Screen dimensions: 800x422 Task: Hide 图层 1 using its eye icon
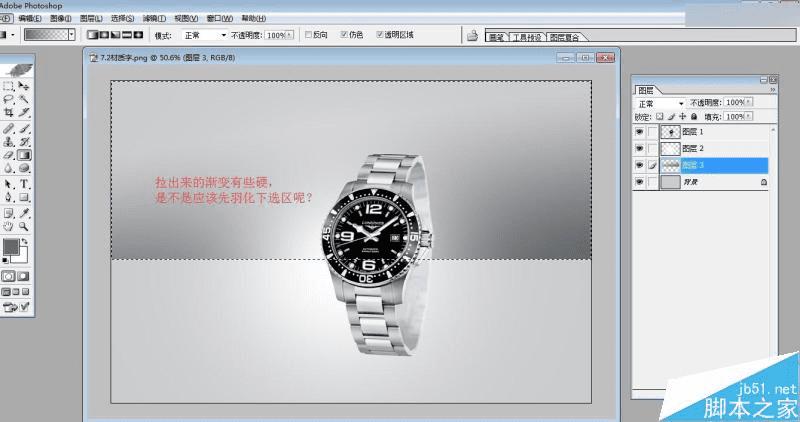click(639, 132)
